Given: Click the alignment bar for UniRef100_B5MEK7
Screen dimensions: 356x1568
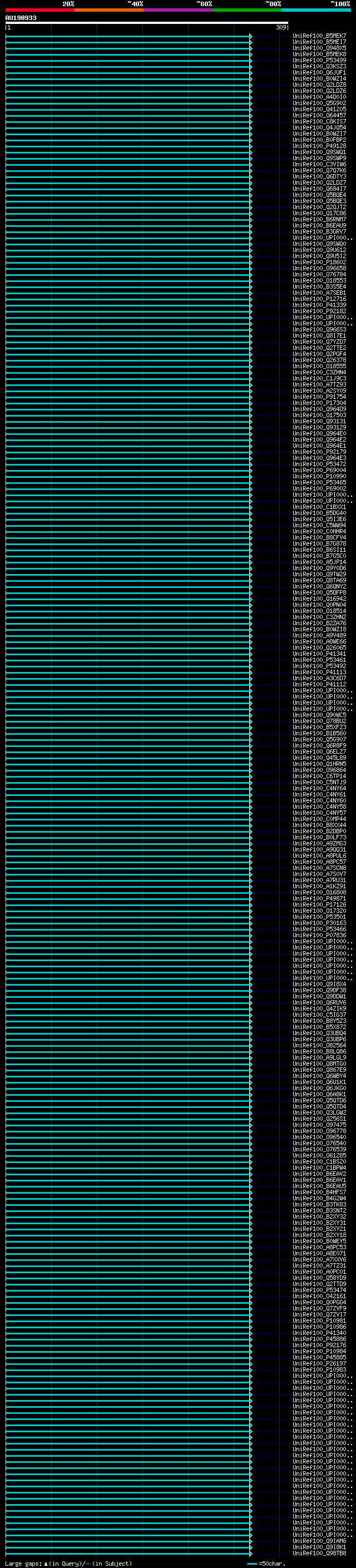Looking at the screenshot, I should click(128, 36).
